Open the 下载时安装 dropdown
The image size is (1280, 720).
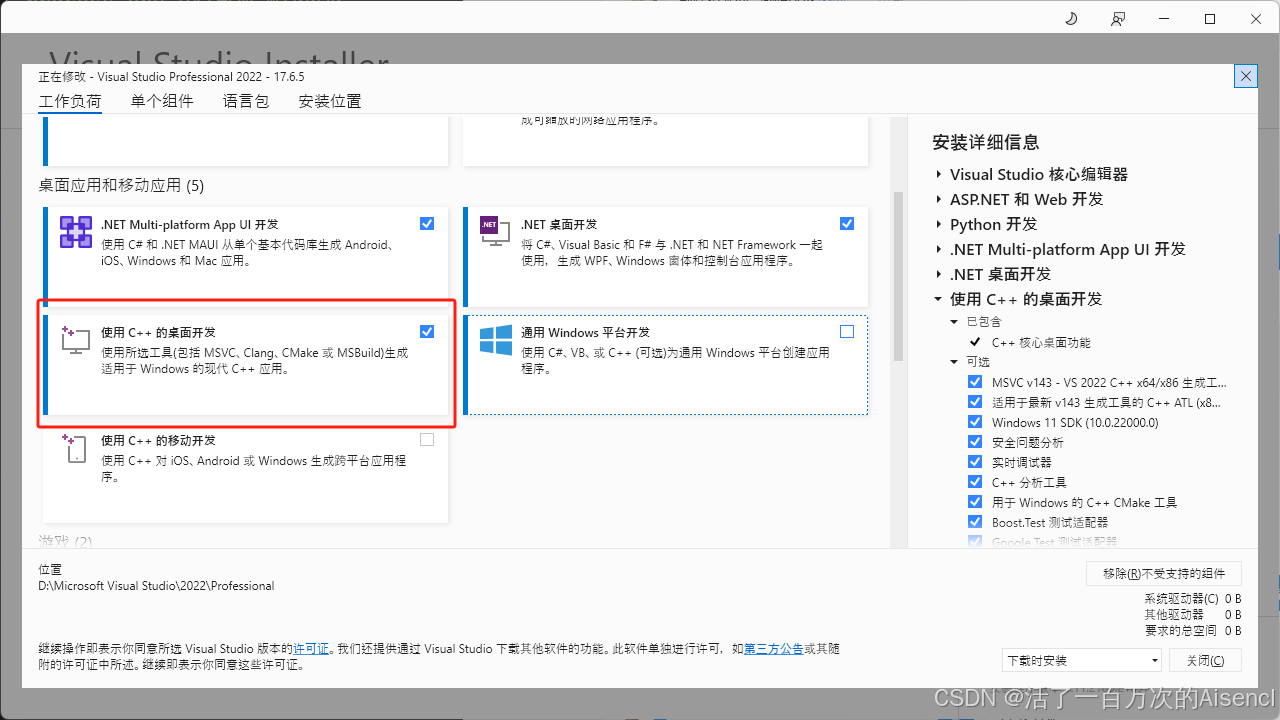1082,660
